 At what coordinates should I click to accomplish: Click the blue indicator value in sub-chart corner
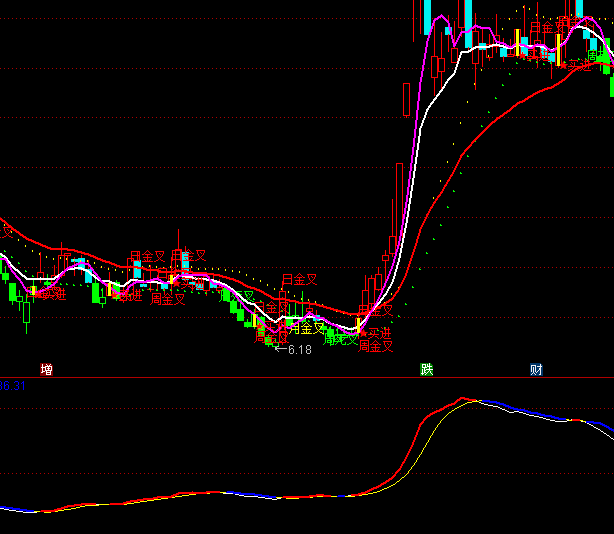point(12,385)
